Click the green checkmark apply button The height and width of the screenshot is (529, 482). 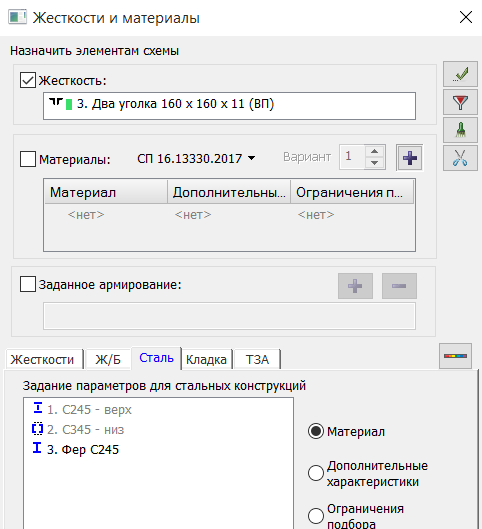point(460,74)
